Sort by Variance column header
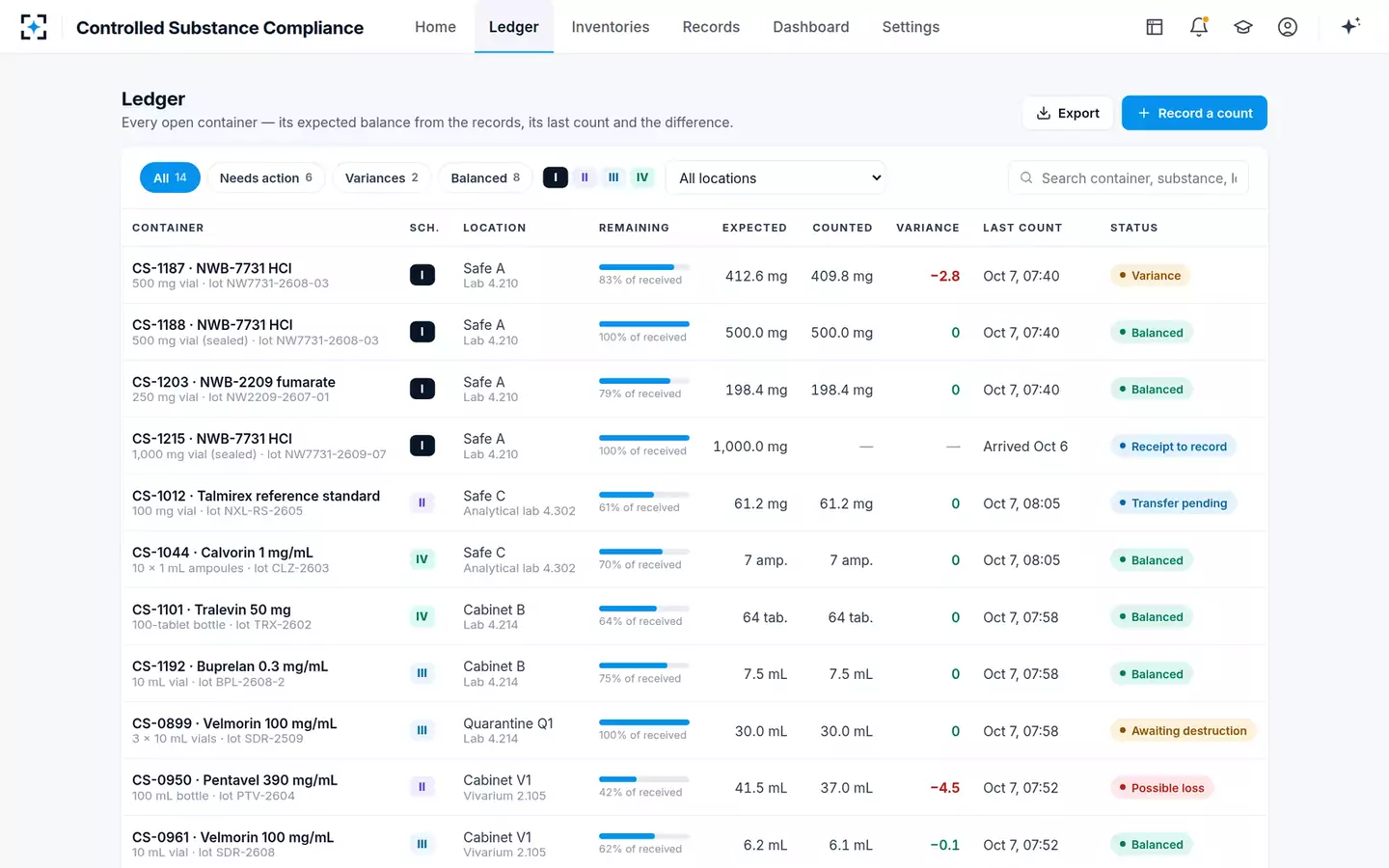 928,228
